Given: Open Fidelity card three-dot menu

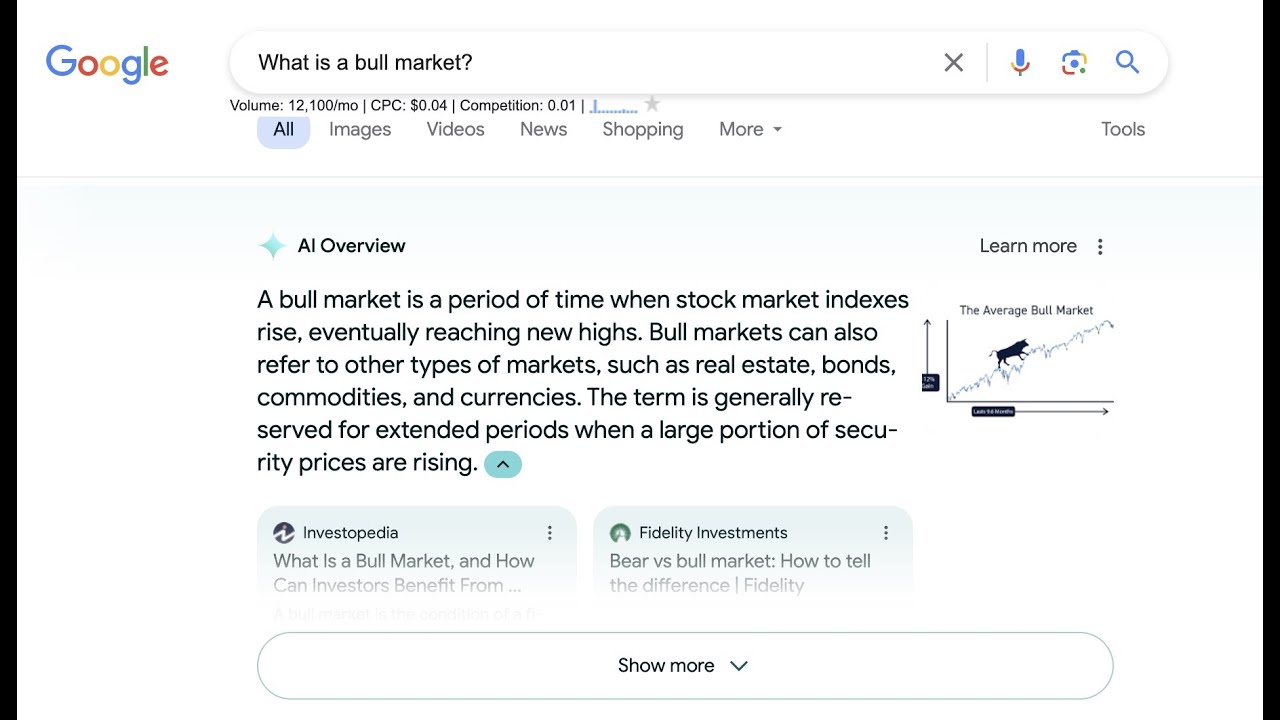Looking at the screenshot, I should click(885, 533).
